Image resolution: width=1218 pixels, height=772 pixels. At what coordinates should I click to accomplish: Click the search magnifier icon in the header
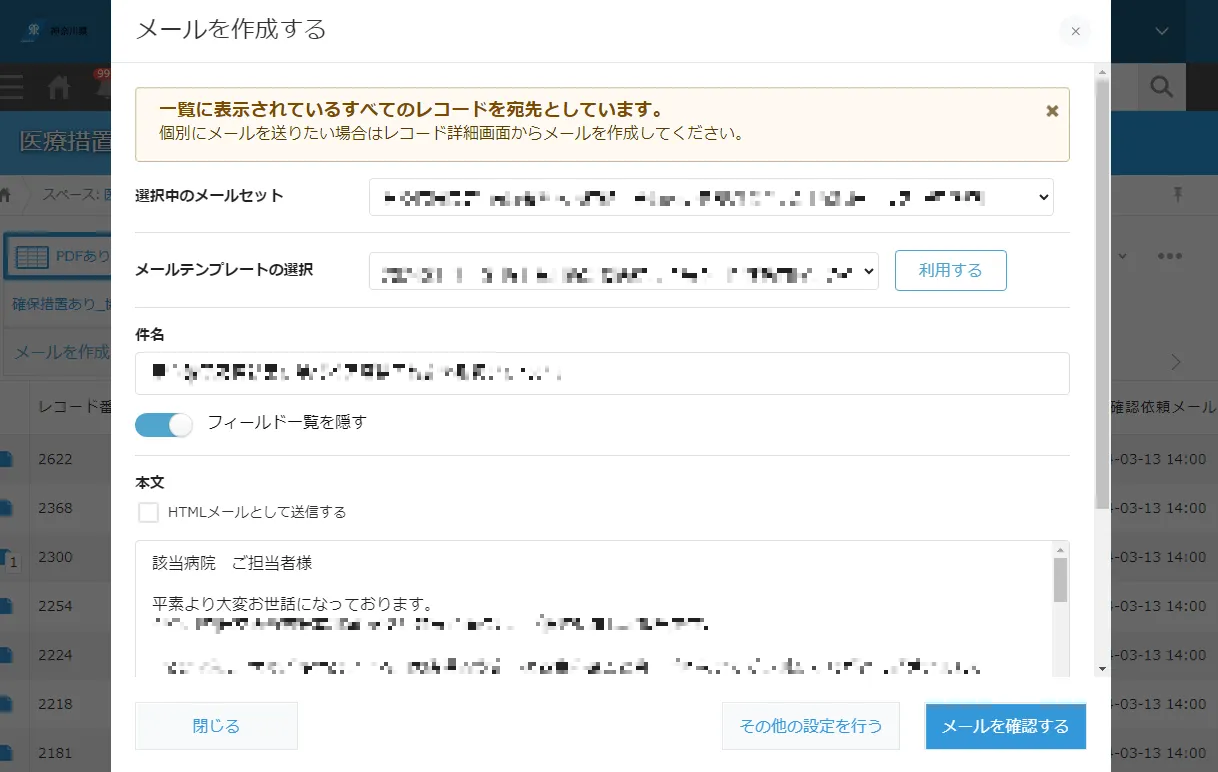(1161, 88)
